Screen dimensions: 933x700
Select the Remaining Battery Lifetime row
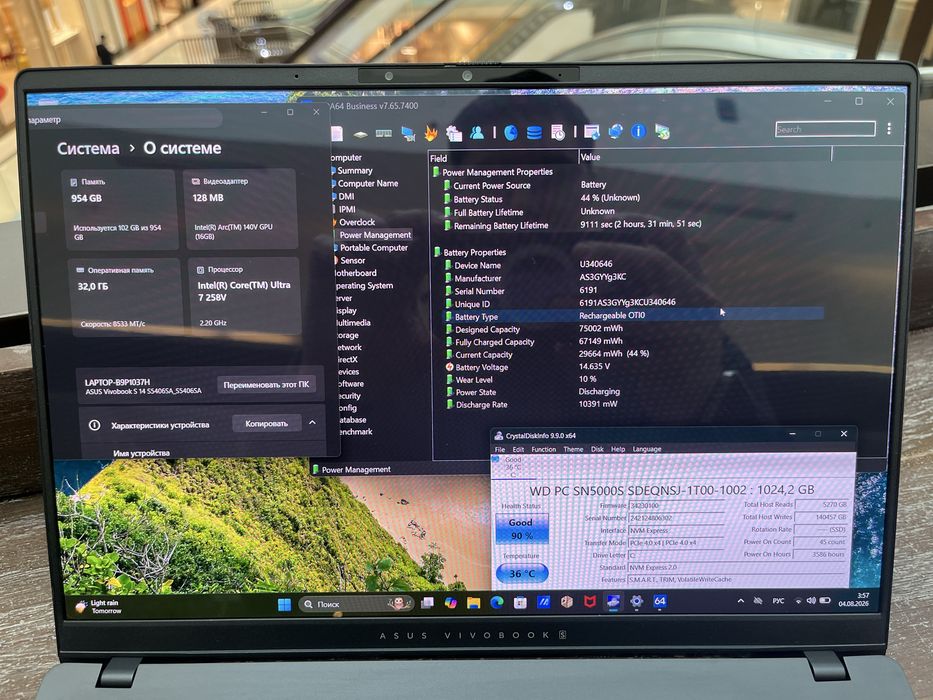(634, 225)
